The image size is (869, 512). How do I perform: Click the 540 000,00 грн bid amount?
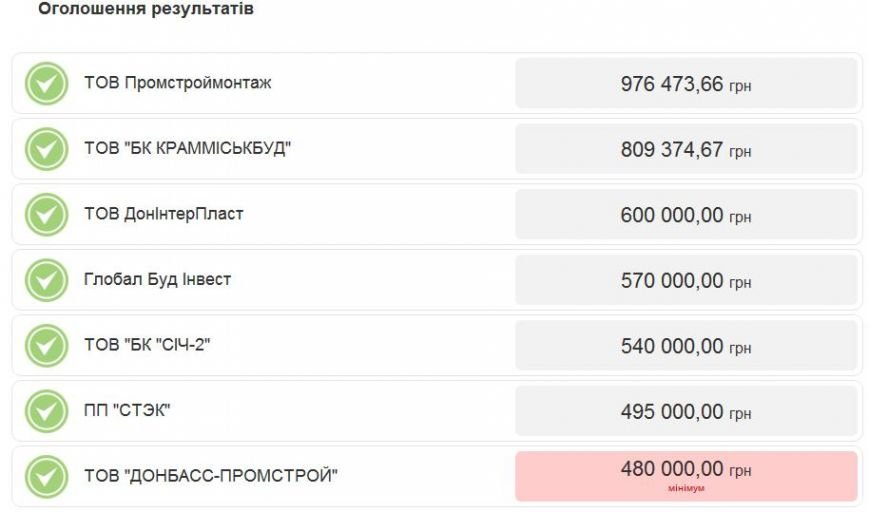click(x=686, y=346)
